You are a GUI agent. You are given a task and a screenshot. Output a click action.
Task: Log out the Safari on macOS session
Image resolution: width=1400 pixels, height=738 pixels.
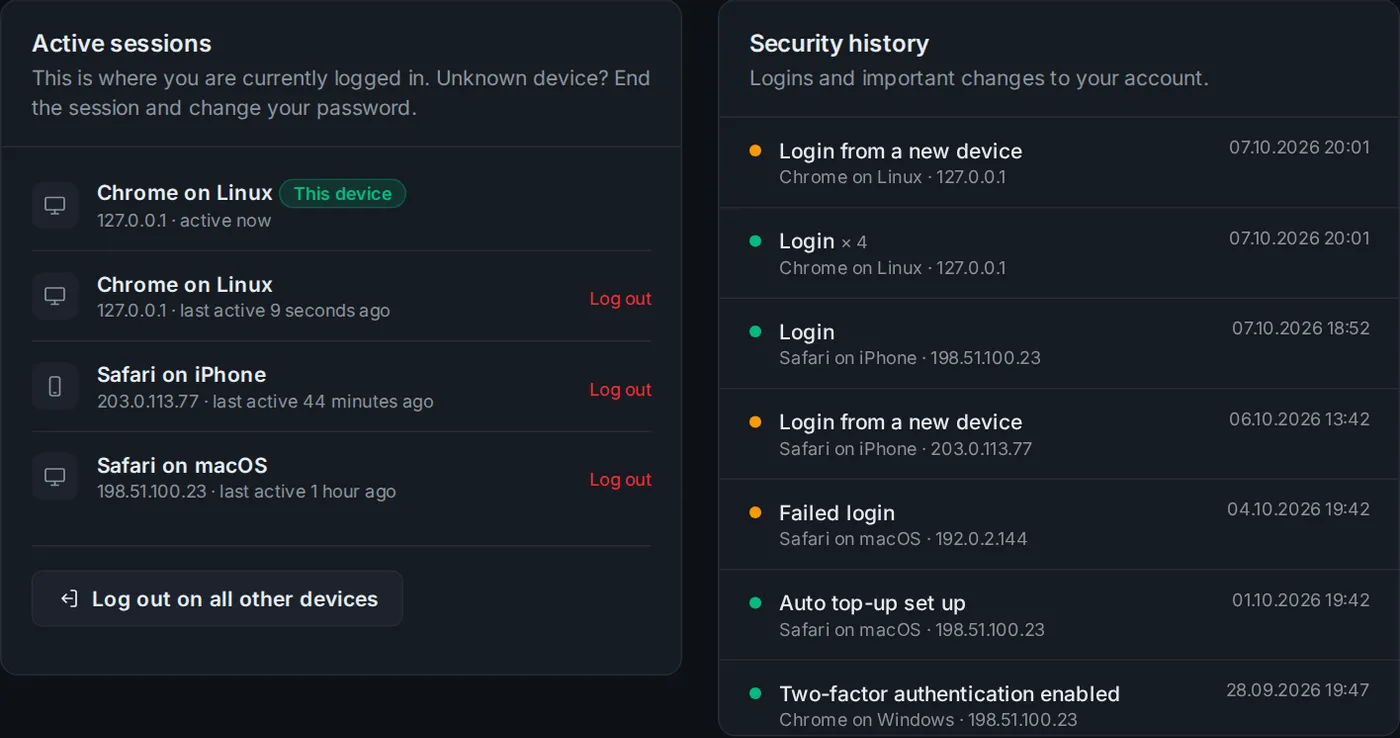[620, 480]
